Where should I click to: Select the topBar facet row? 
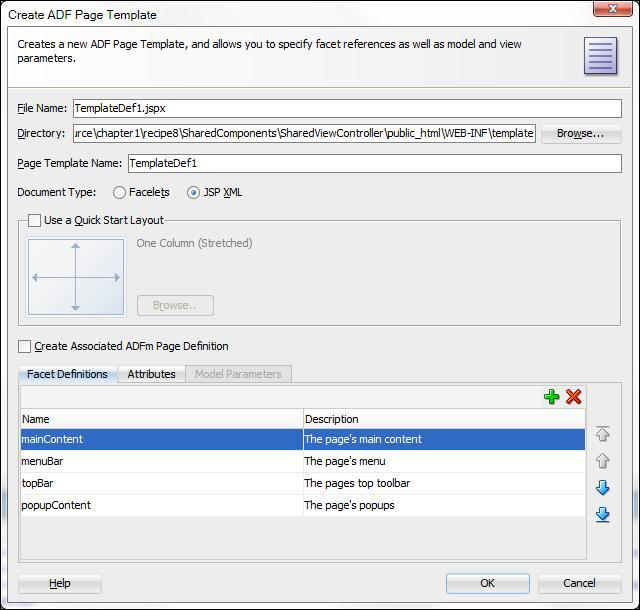coord(303,483)
